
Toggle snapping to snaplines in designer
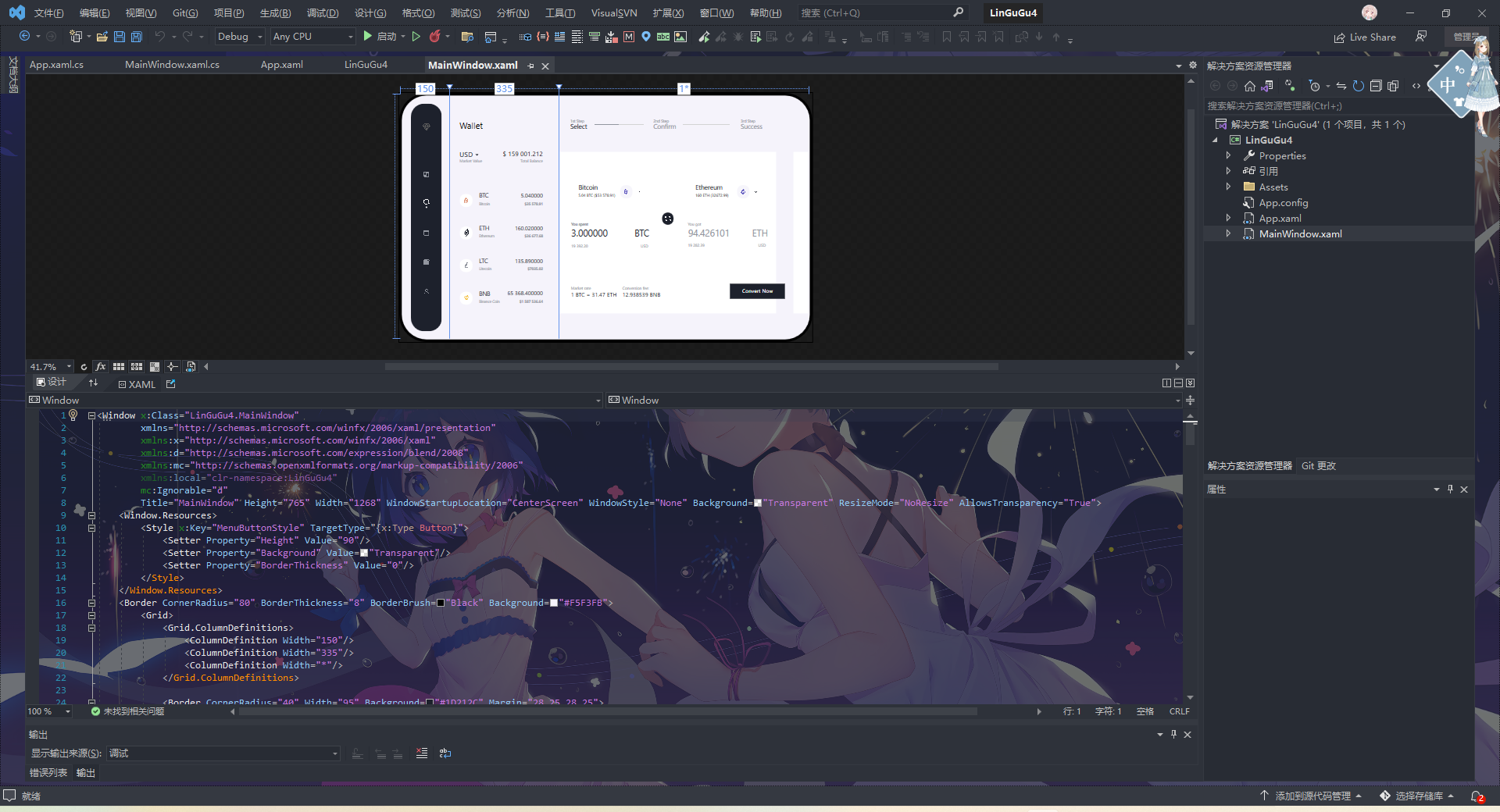click(173, 367)
